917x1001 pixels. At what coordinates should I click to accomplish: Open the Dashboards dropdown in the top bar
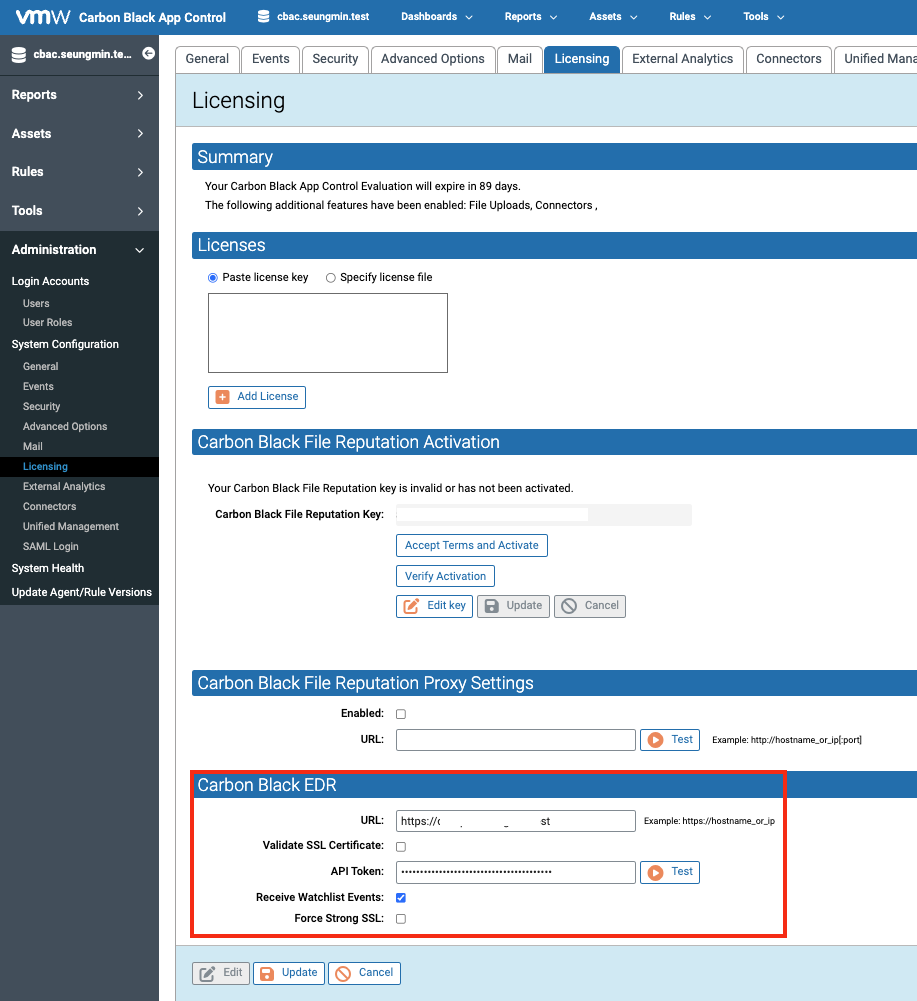[x=437, y=17]
